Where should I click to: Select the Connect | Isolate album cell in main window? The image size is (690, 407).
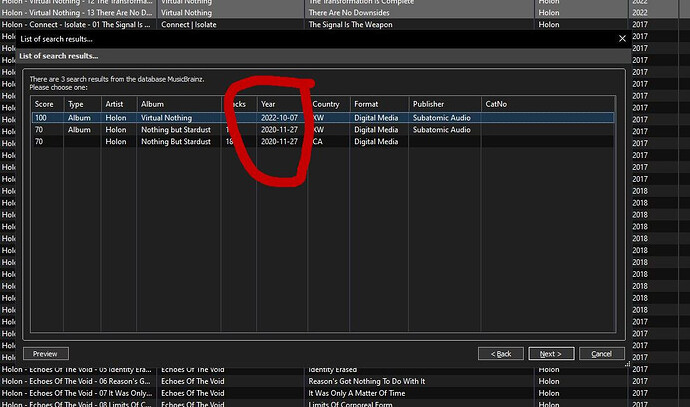point(189,25)
